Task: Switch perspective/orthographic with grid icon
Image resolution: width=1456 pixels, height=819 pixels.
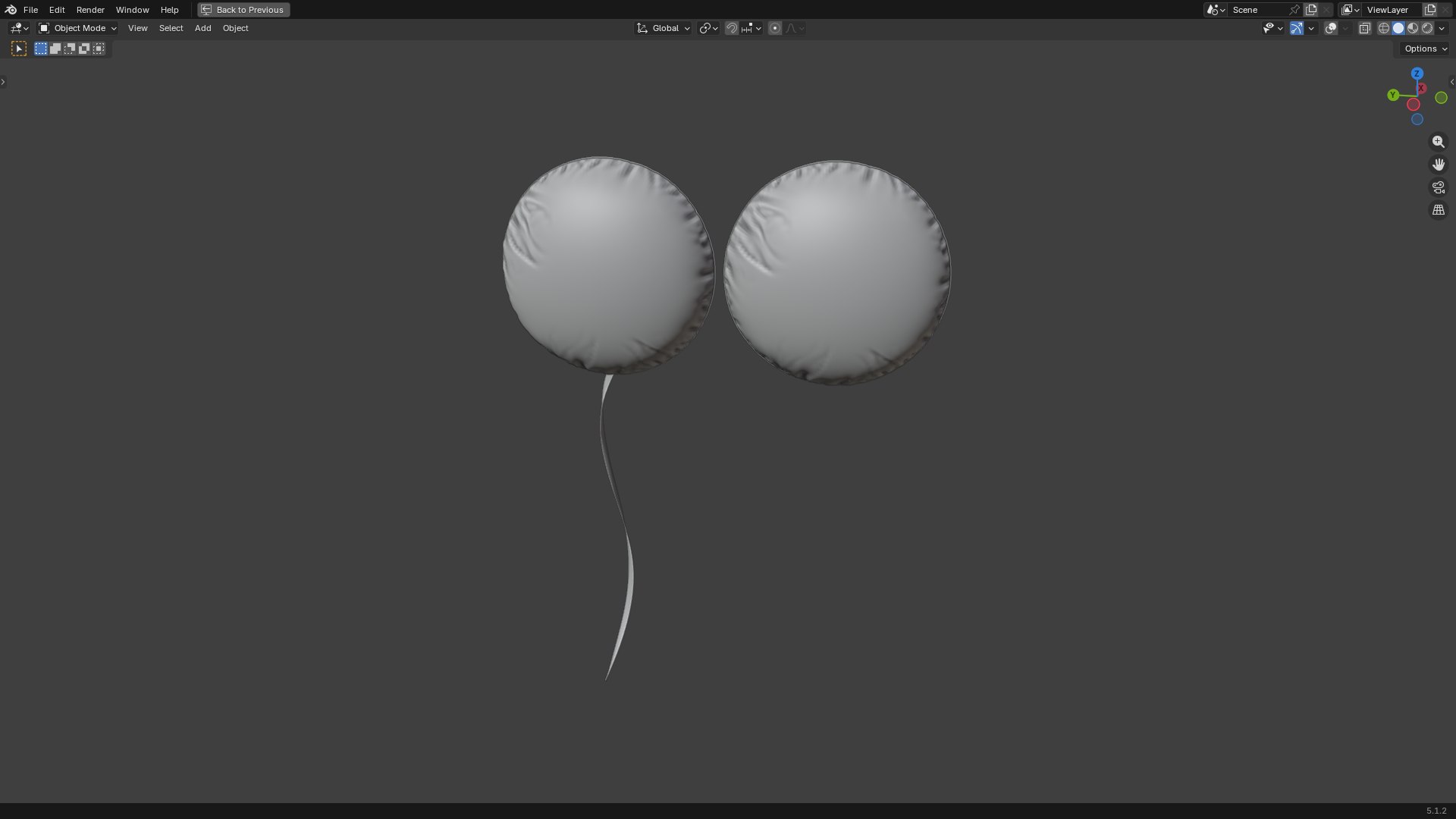Action: pyautogui.click(x=1439, y=210)
